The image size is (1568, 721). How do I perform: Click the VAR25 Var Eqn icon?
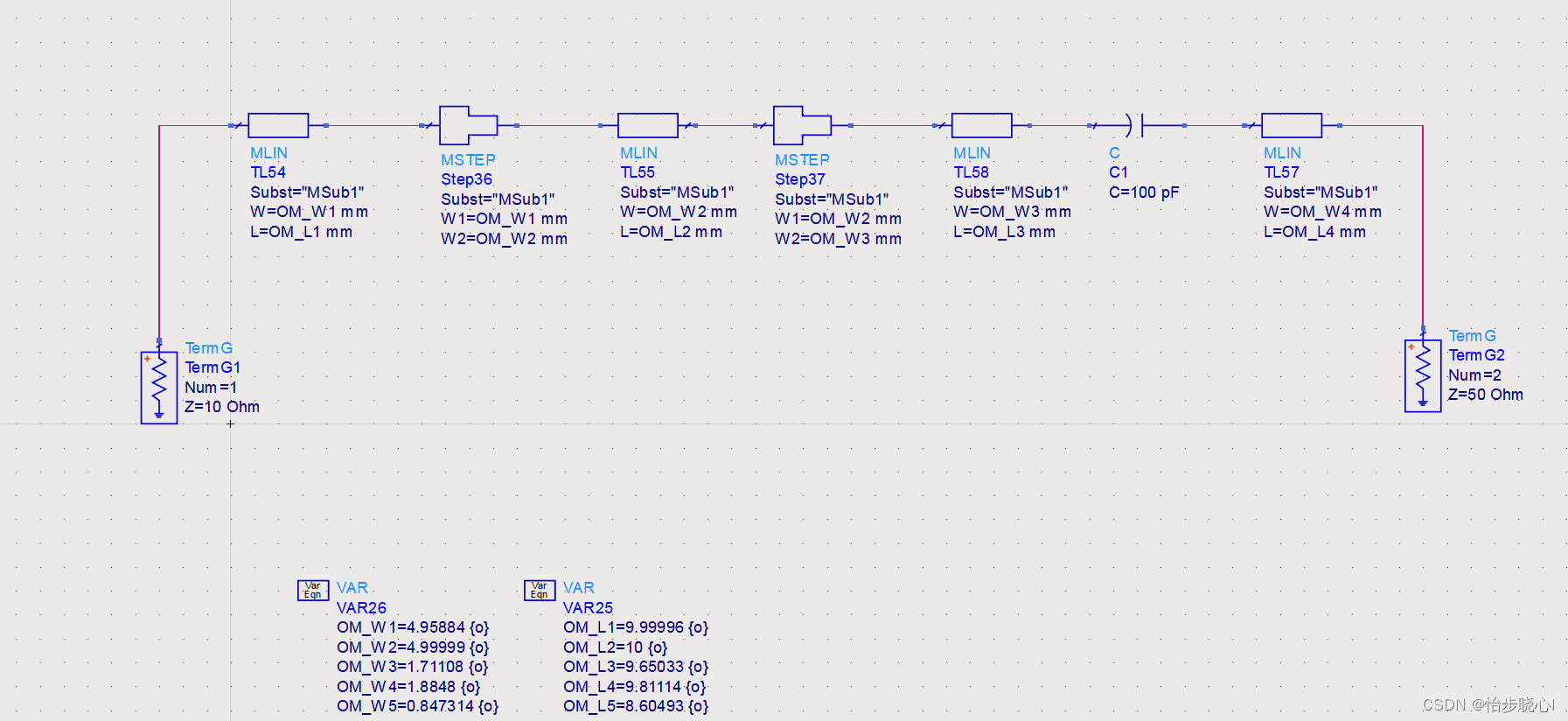(540, 591)
